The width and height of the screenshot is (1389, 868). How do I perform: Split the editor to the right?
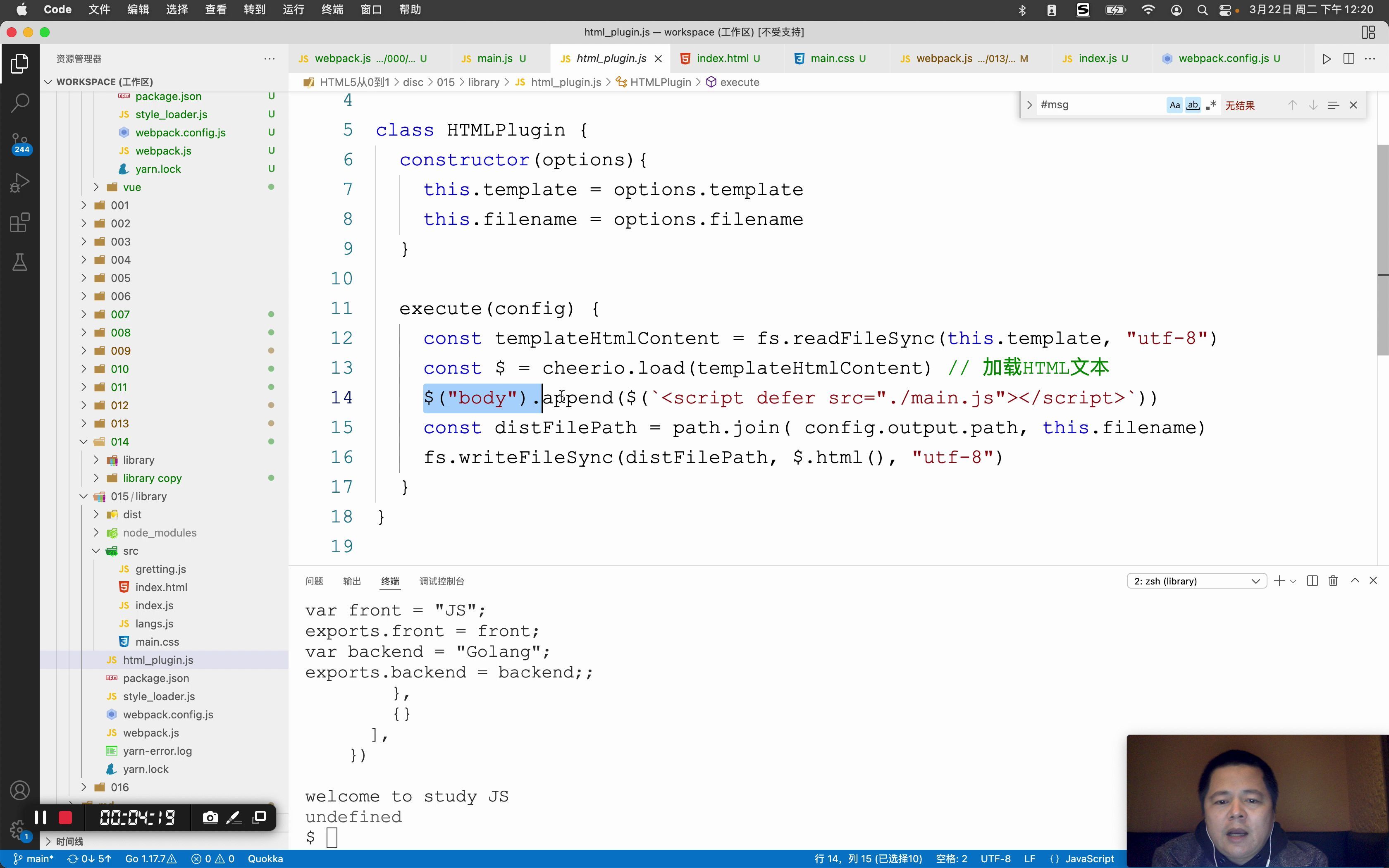[1349, 59]
